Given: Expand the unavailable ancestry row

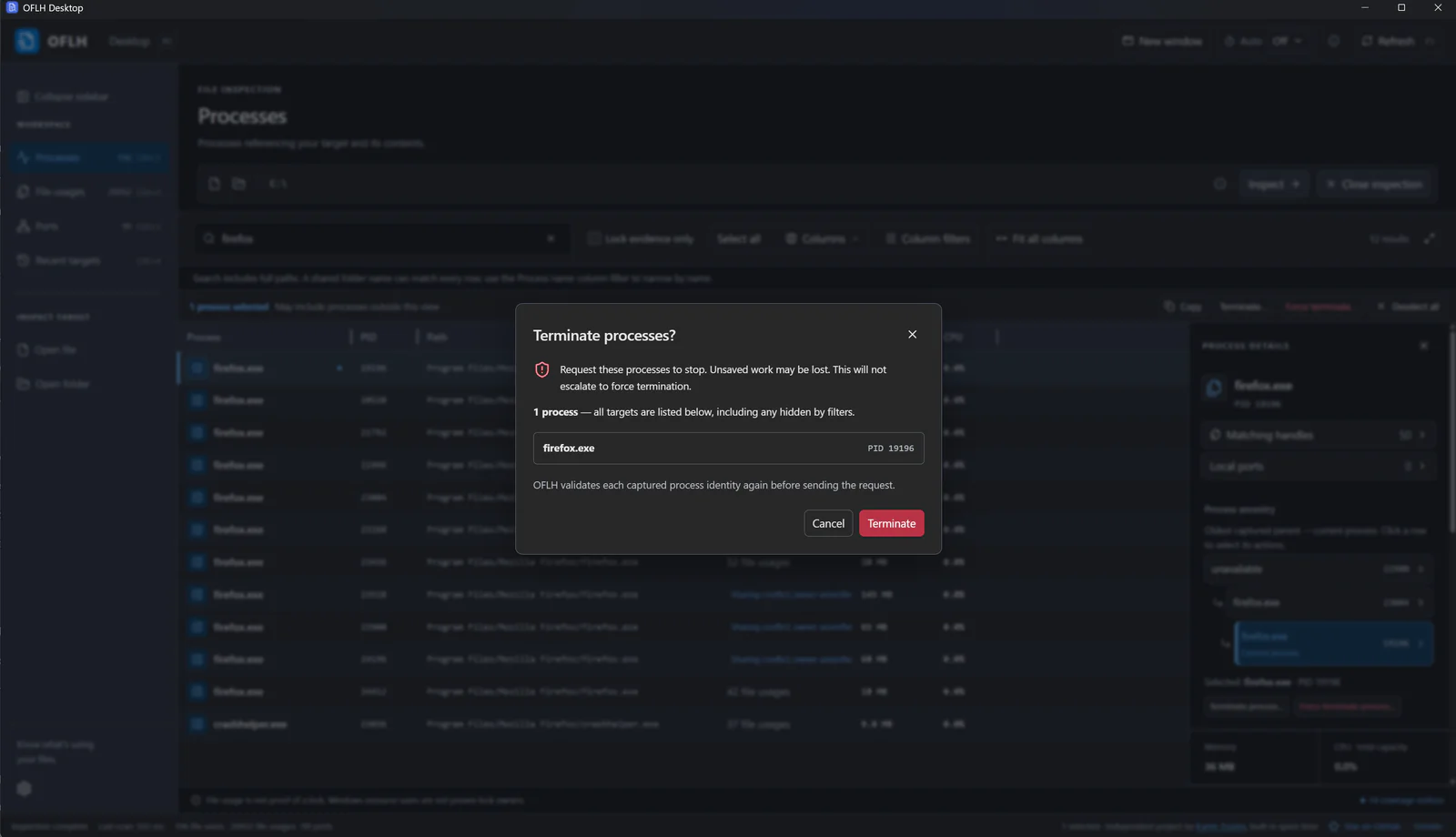Looking at the screenshot, I should pyautogui.click(x=1318, y=569).
